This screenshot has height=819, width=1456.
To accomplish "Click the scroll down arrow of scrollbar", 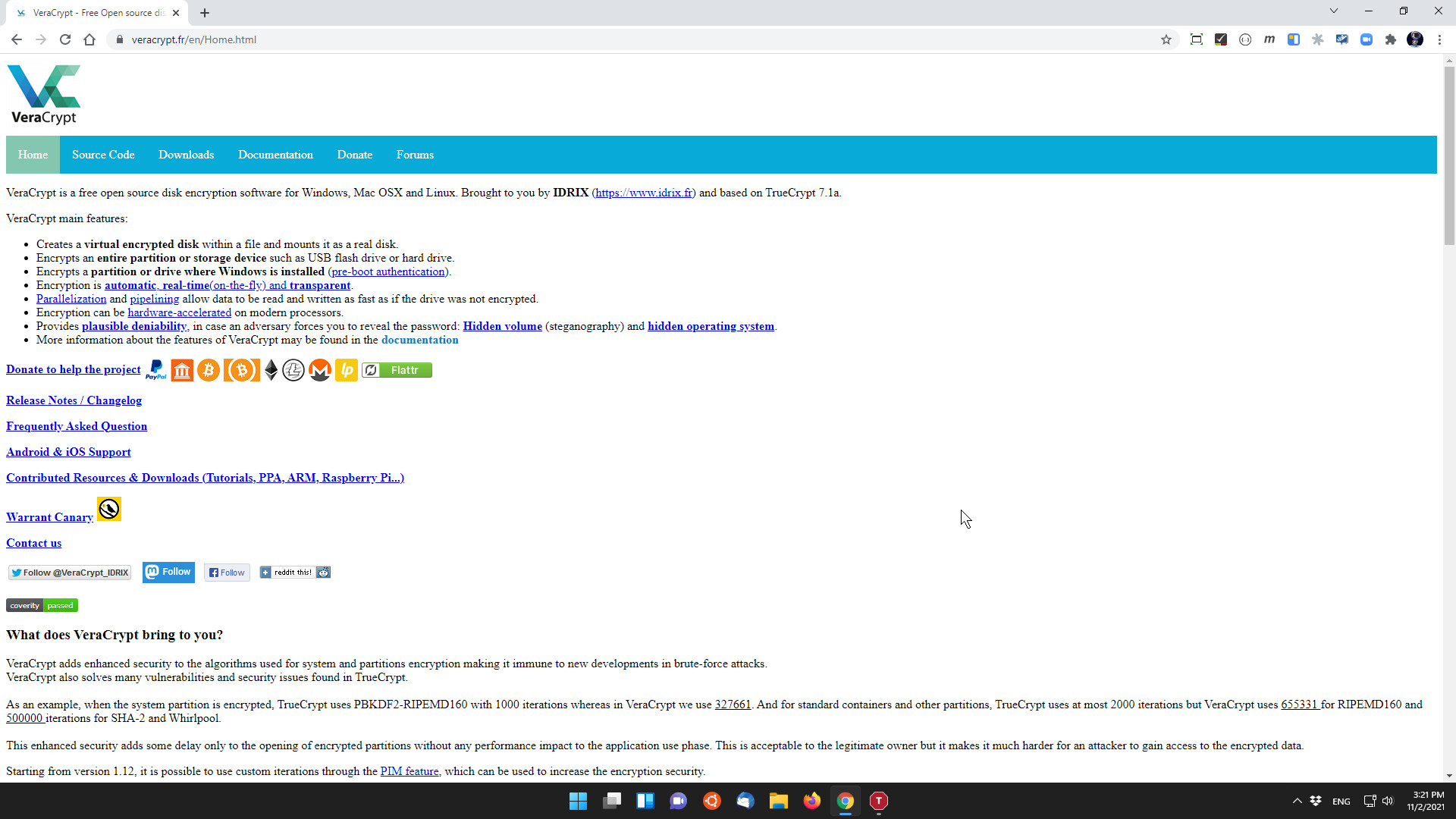I will [x=1449, y=776].
